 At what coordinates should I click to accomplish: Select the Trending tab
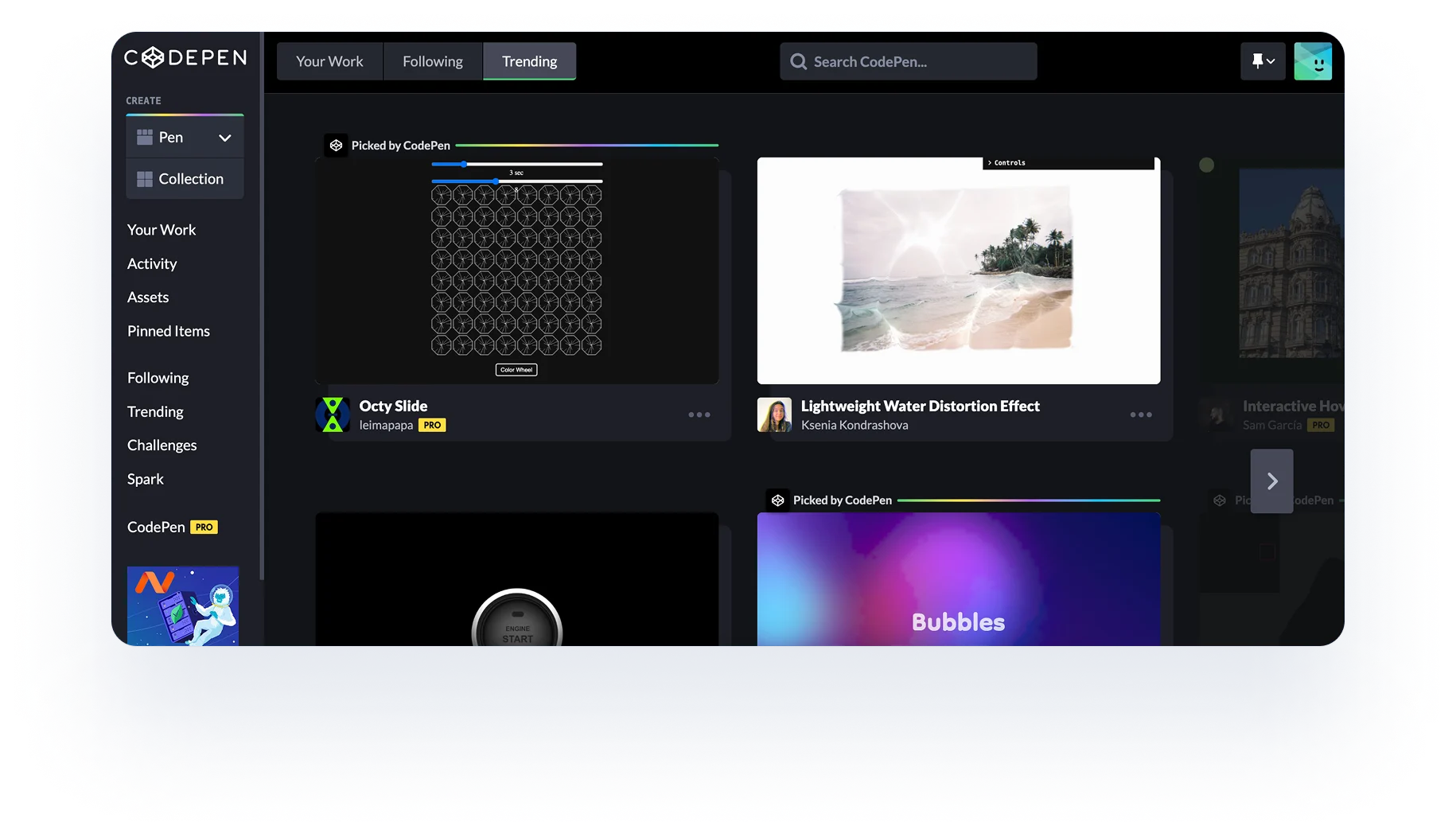(x=530, y=61)
